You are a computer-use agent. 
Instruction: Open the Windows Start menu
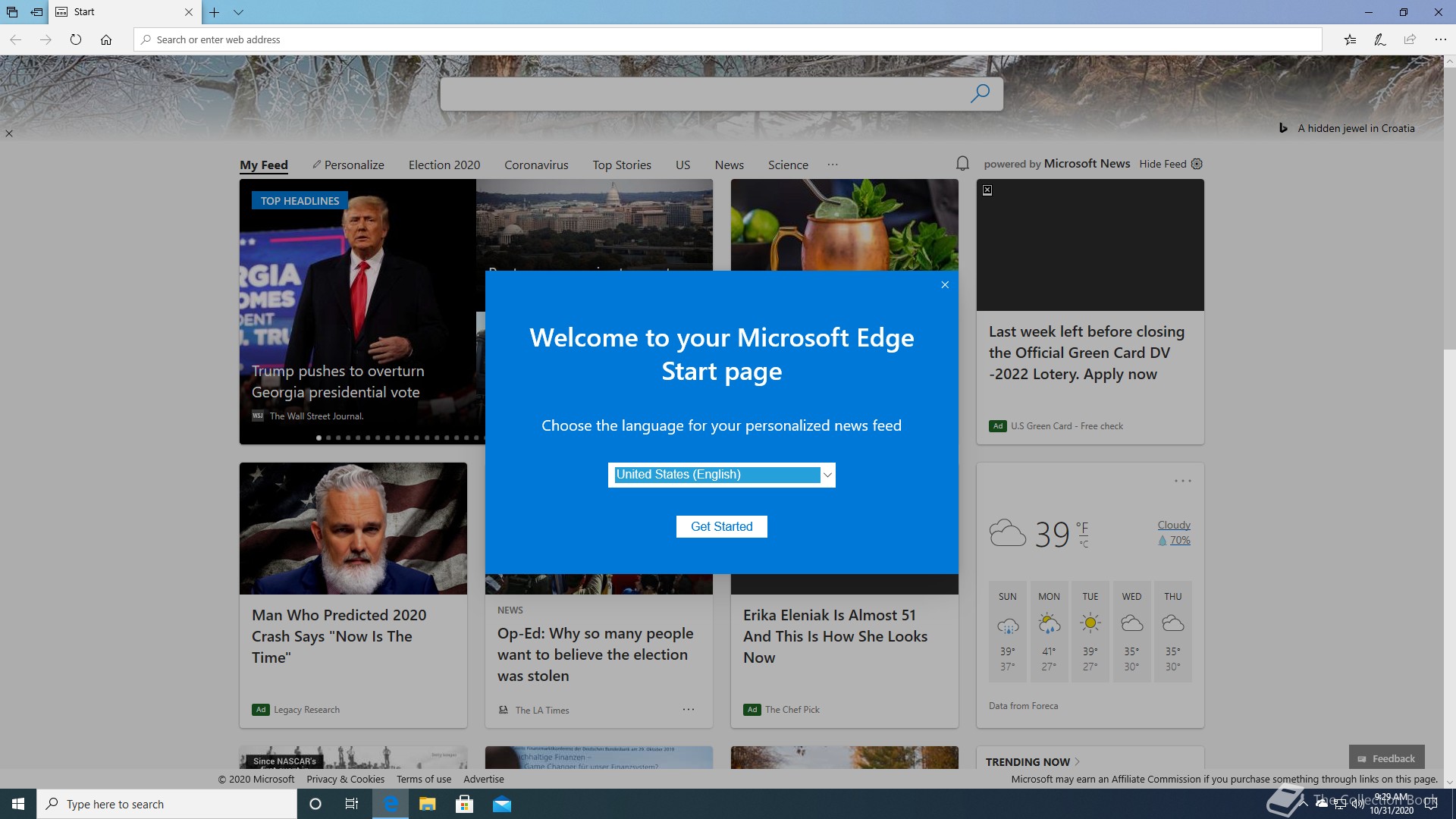coord(18,804)
